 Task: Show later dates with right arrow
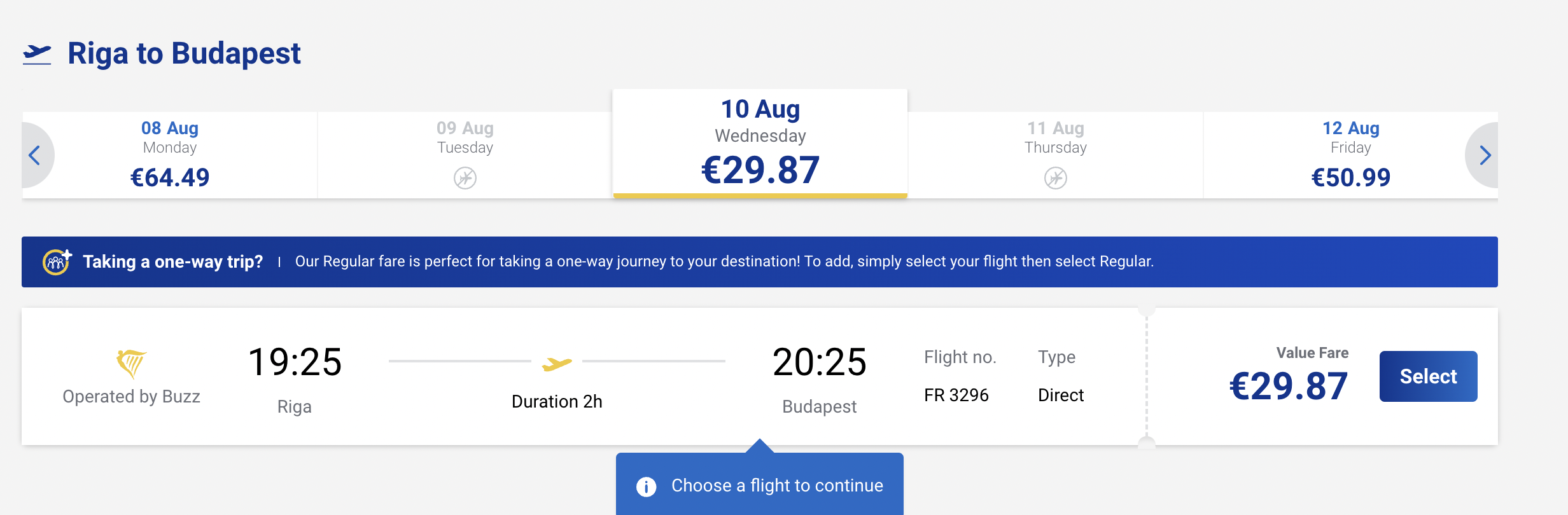coord(1485,155)
